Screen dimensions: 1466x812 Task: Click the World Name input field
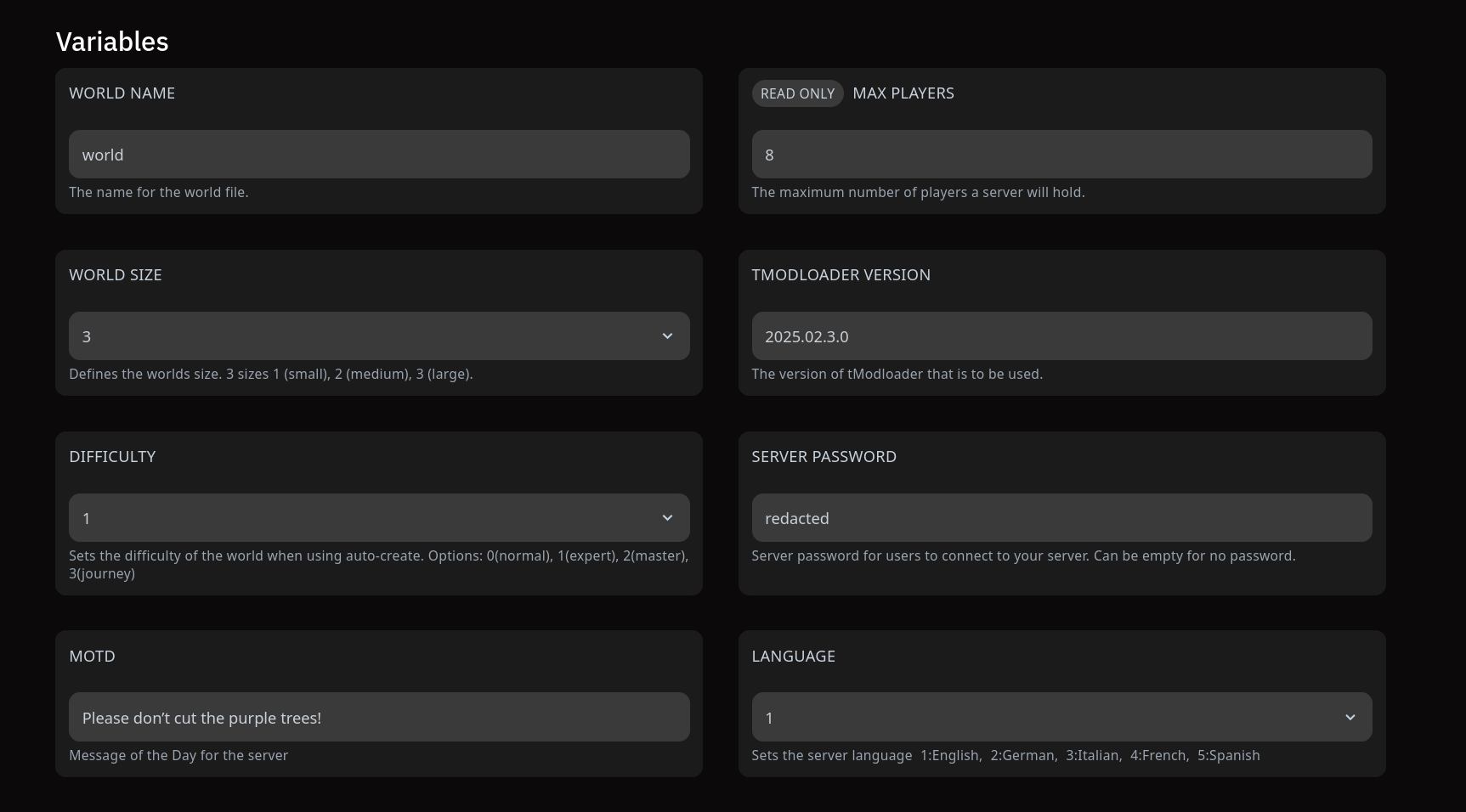pos(378,155)
